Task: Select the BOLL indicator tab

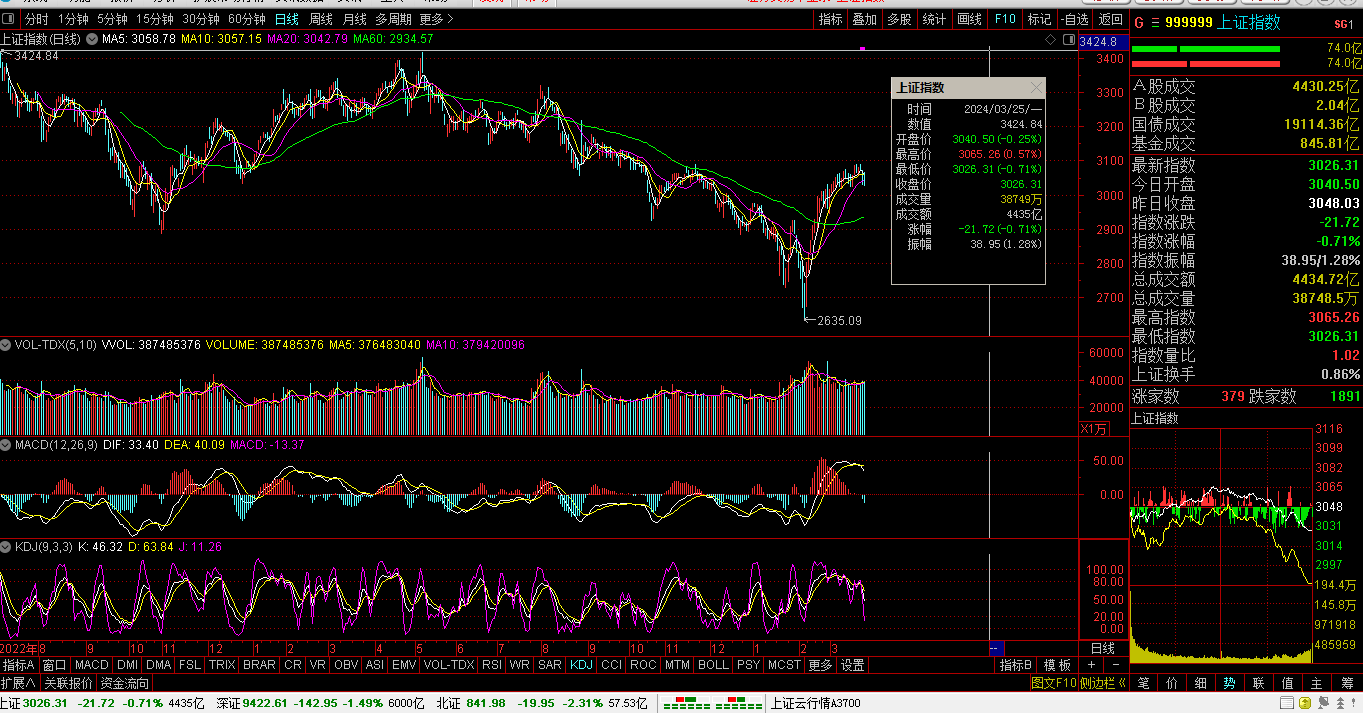Action: 714,665
